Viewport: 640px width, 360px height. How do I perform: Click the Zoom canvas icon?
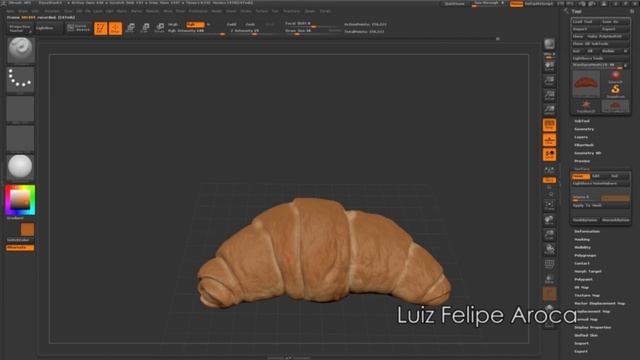click(x=549, y=81)
